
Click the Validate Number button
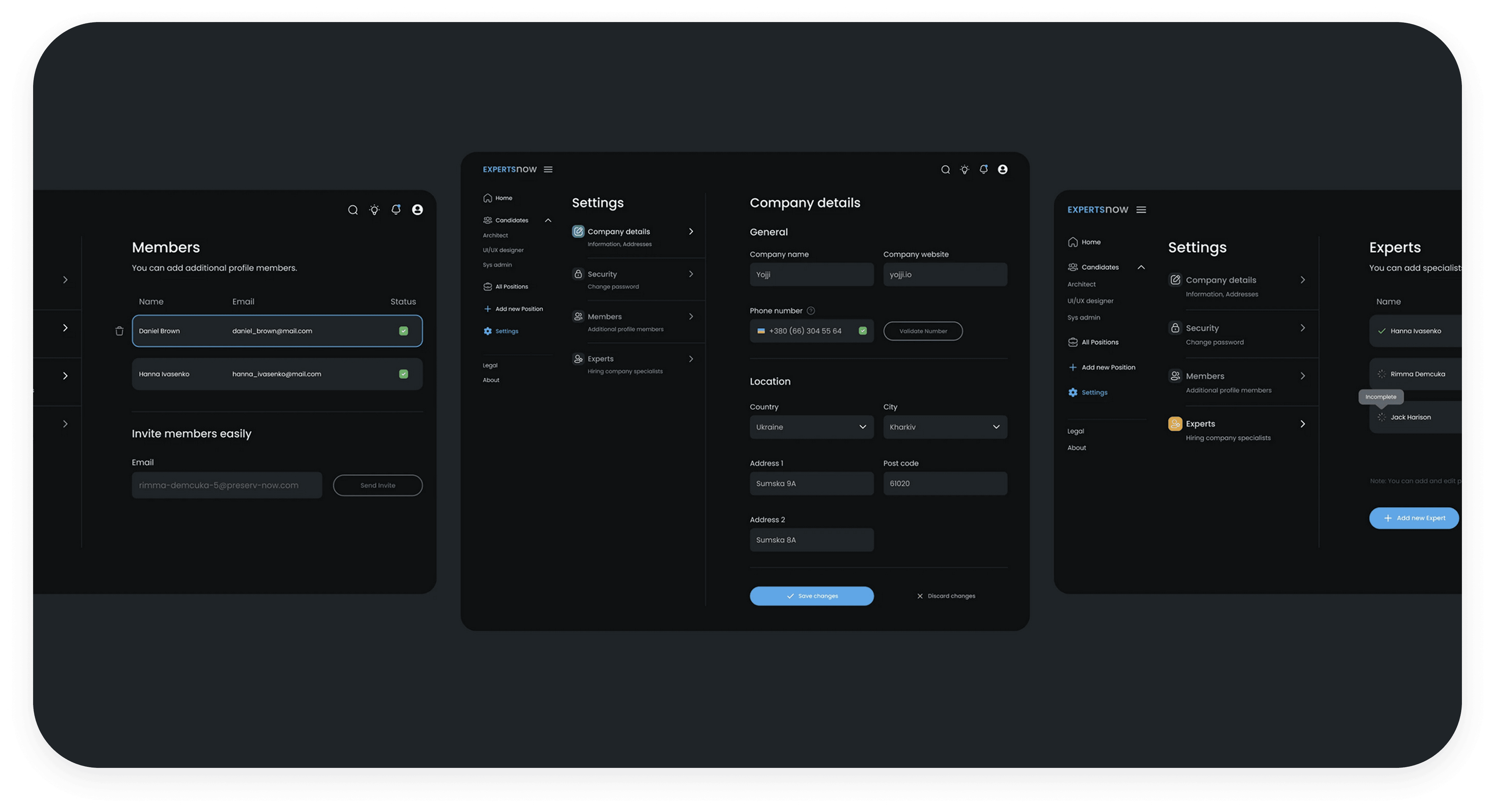tap(923, 331)
